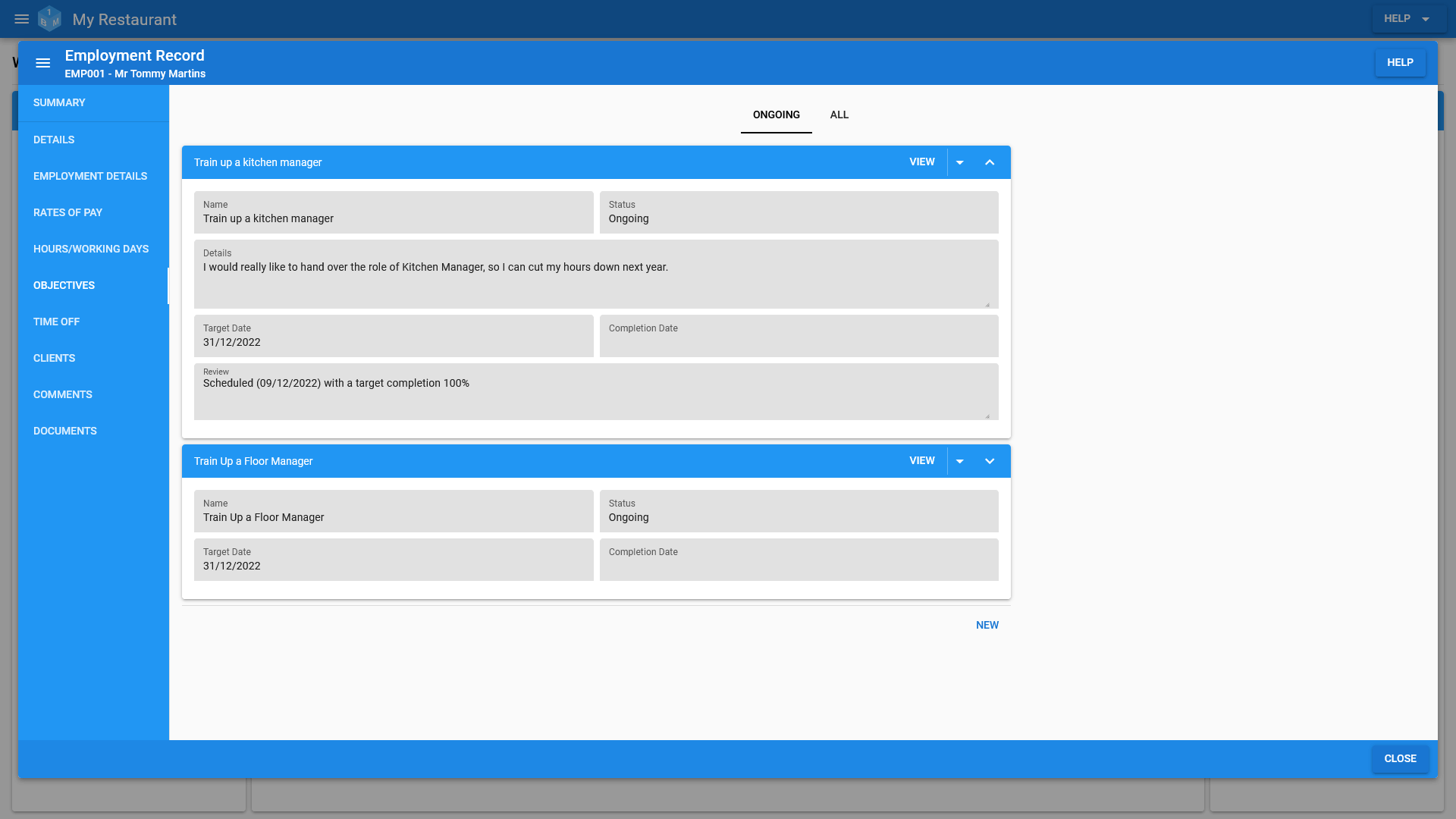Click the restaurant logo/shield icon
The image size is (1456, 819).
coord(49,18)
